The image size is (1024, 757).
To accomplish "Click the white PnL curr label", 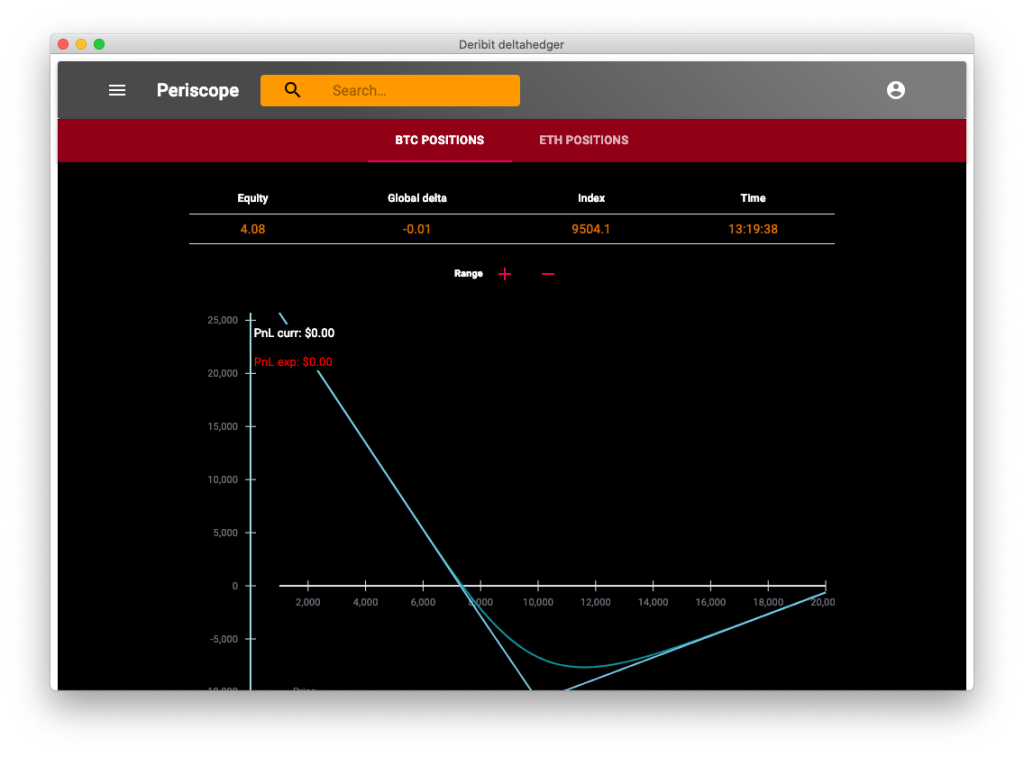I will pyautogui.click(x=294, y=333).
